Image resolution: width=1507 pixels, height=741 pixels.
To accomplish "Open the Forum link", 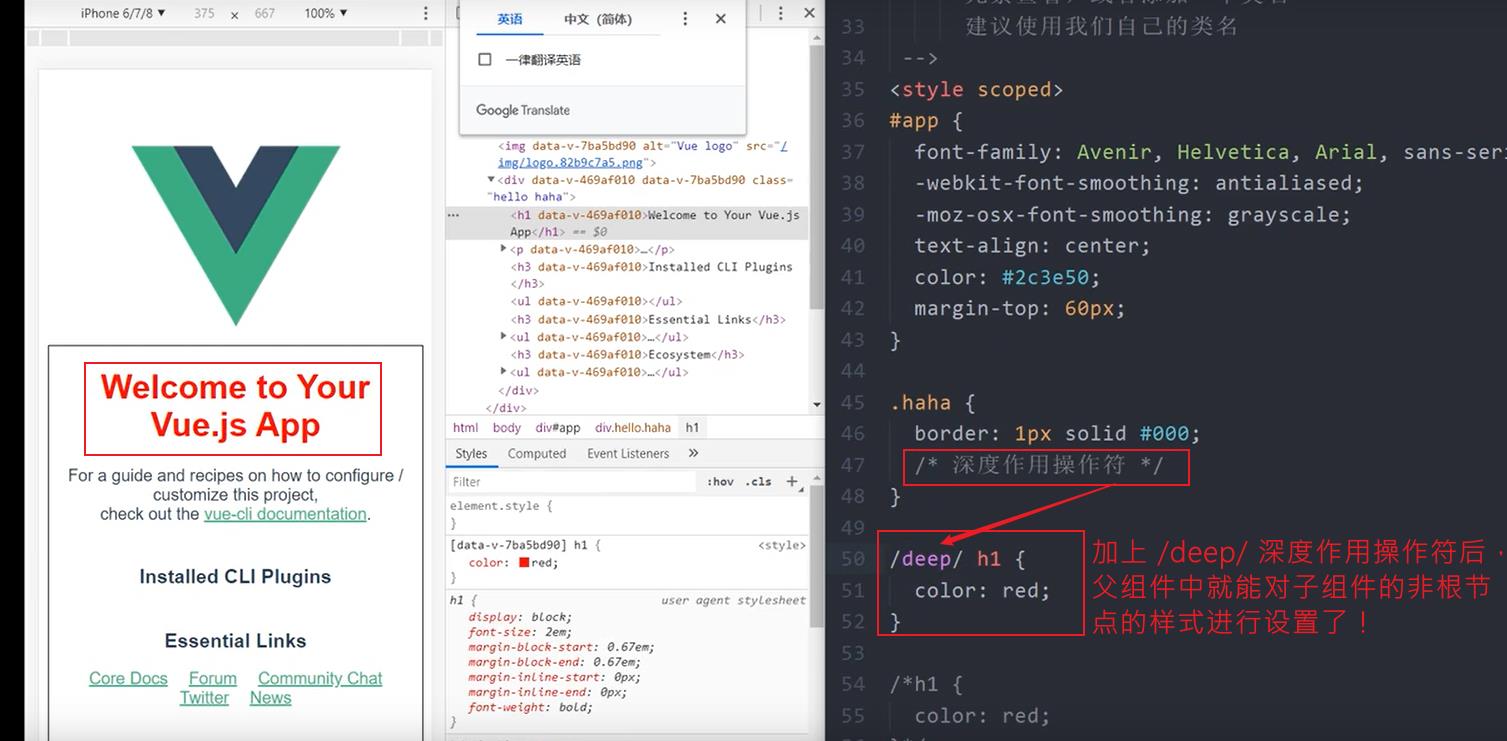I will point(213,678).
